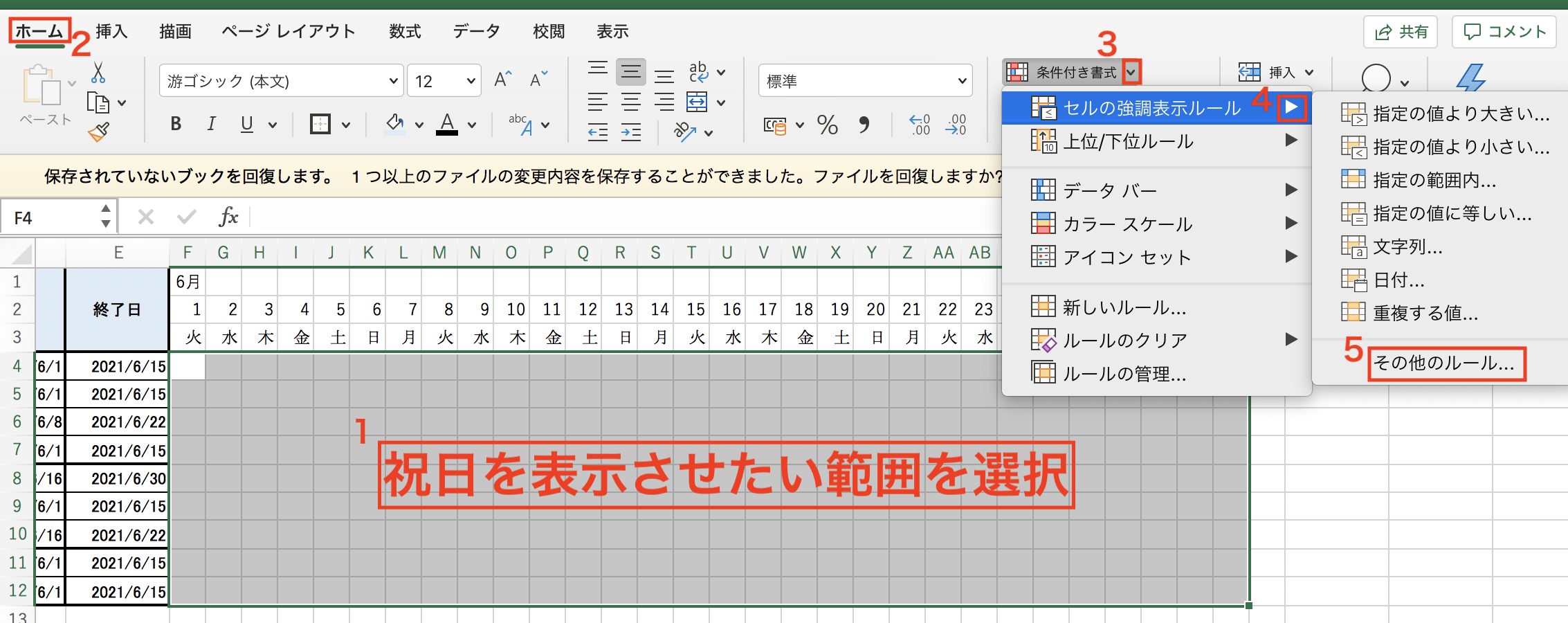
Task: Open the ホーム tab
Action: [39, 32]
